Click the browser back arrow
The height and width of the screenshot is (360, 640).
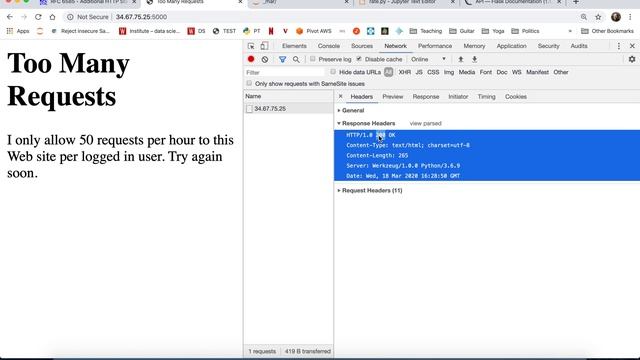click(10, 17)
